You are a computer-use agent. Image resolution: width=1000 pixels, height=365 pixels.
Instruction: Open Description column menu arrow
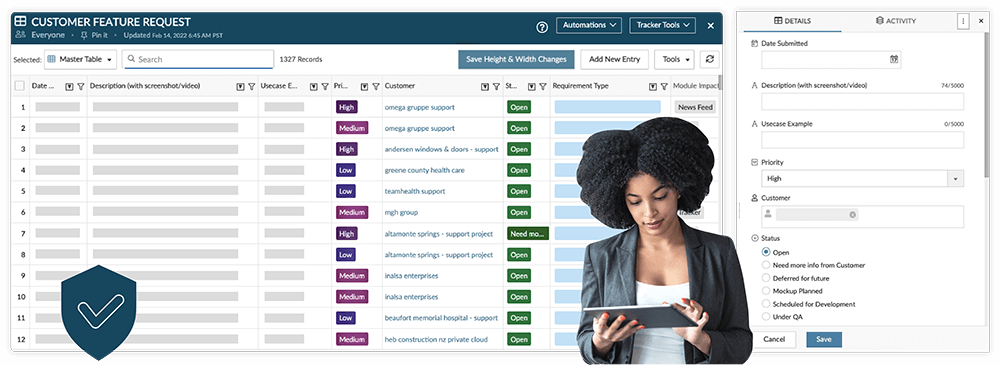coord(240,86)
